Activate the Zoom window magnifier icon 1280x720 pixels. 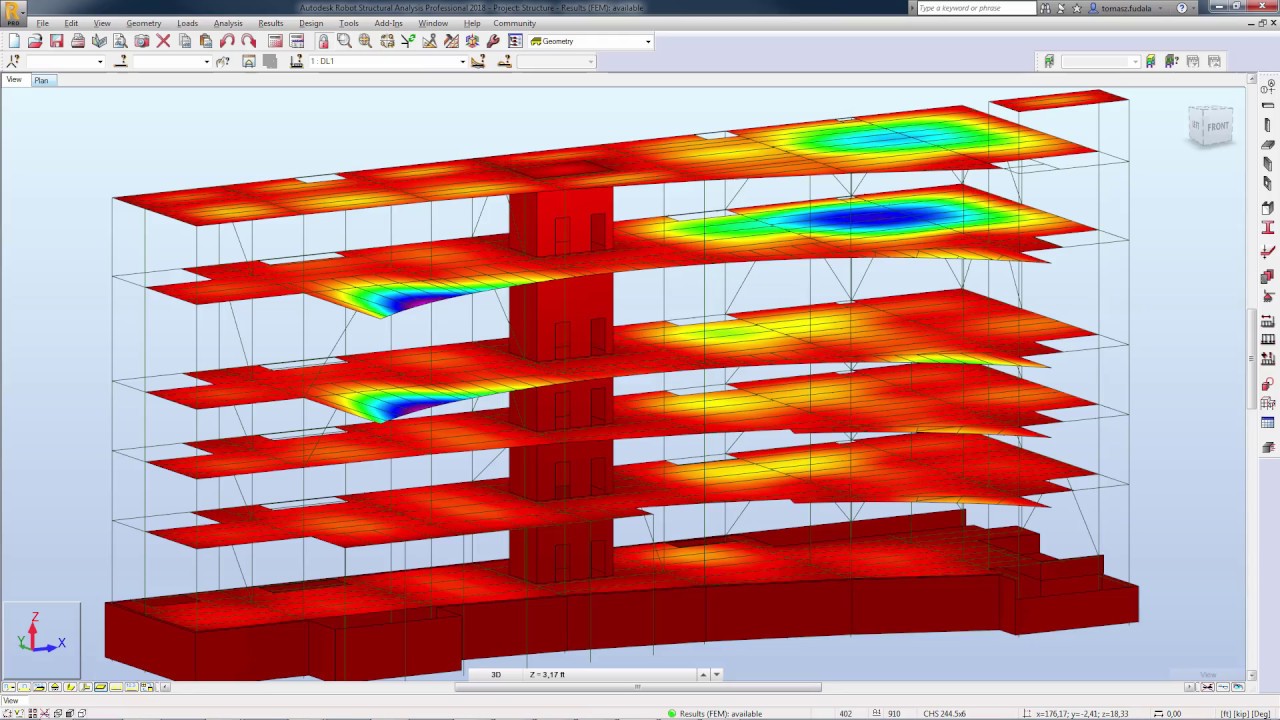click(x=344, y=41)
